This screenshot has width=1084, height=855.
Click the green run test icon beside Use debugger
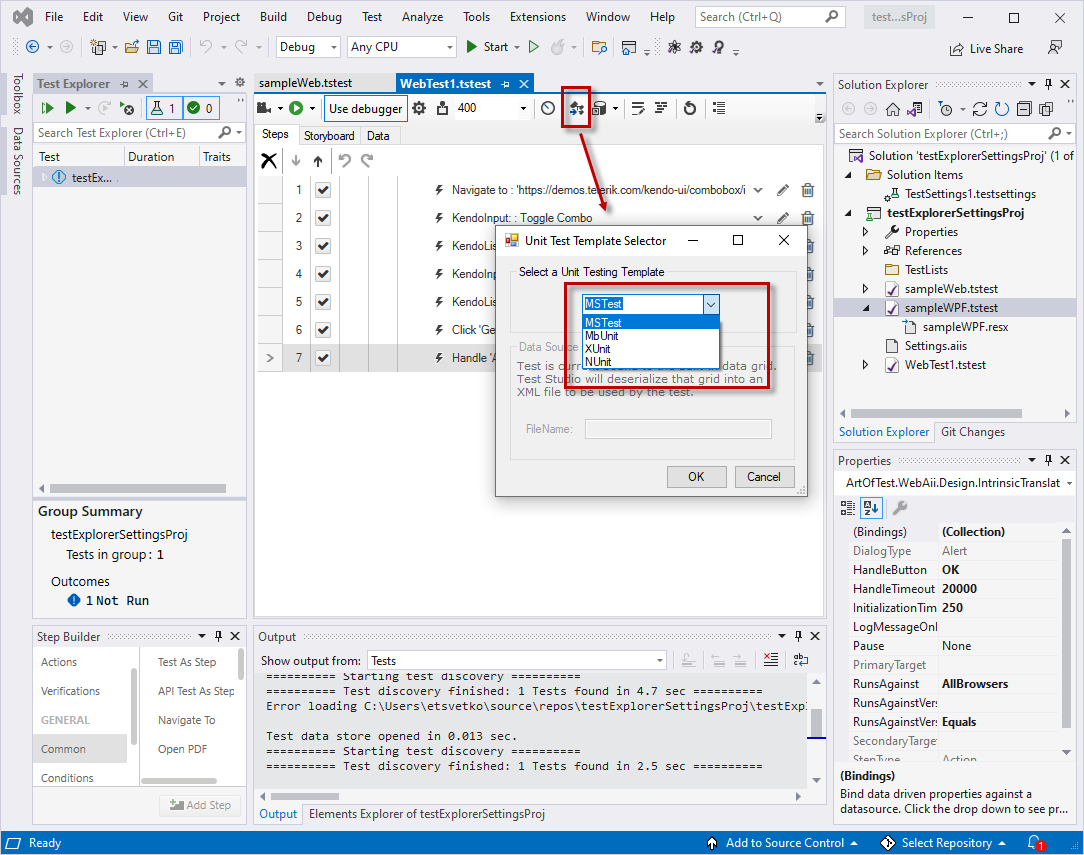click(296, 108)
